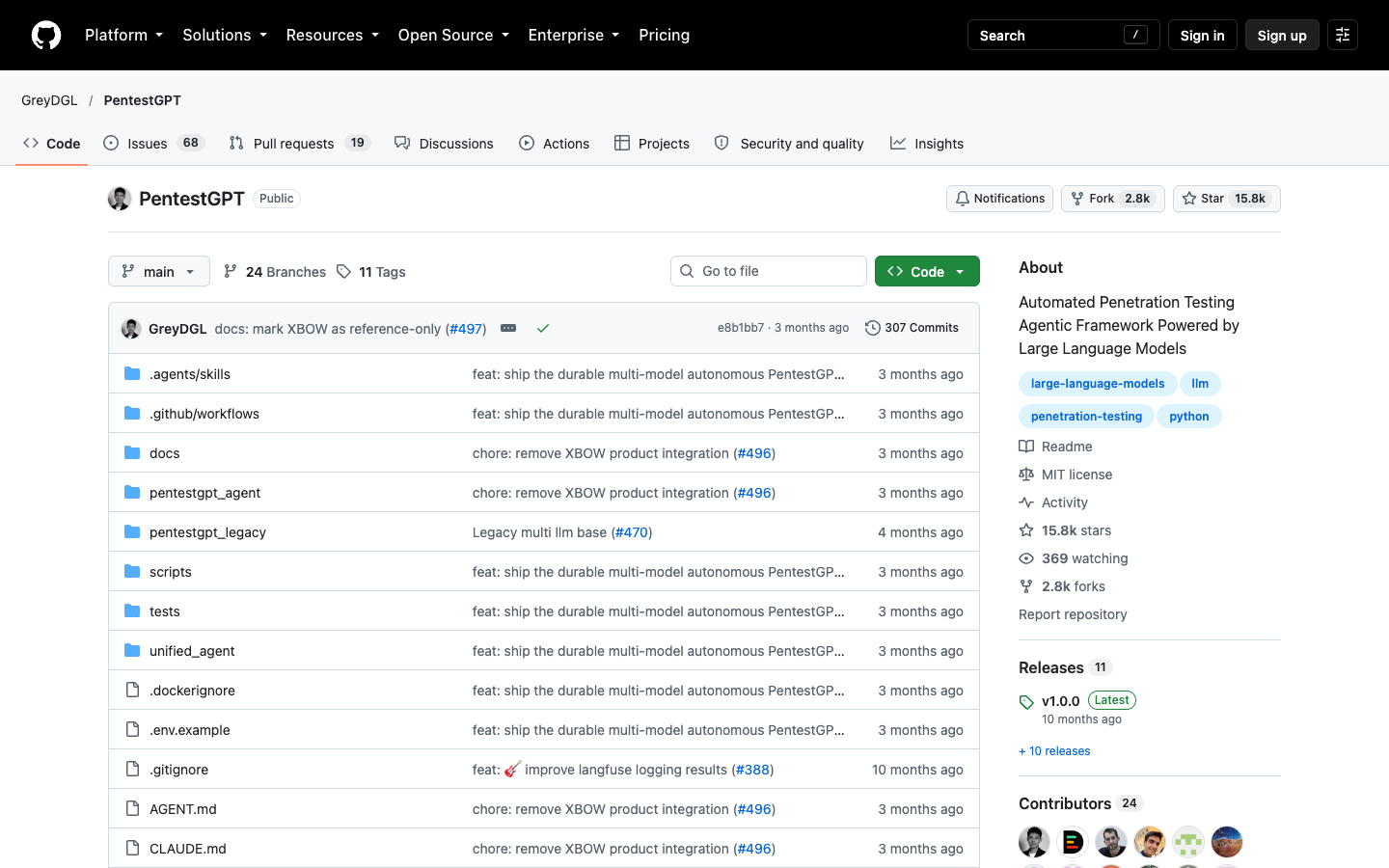Screen dimensions: 1389x868
Task: Click the docs folder icon
Action: [x=132, y=453]
